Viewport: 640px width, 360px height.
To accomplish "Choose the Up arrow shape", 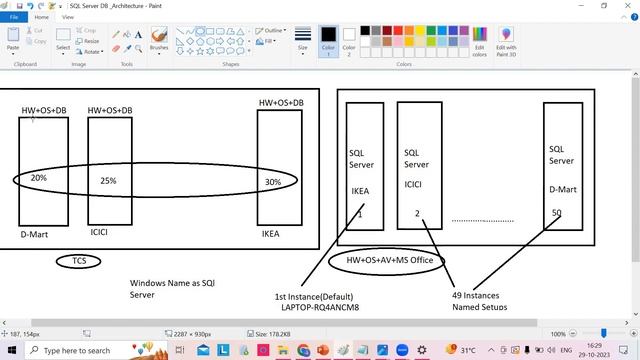I will point(240,41).
